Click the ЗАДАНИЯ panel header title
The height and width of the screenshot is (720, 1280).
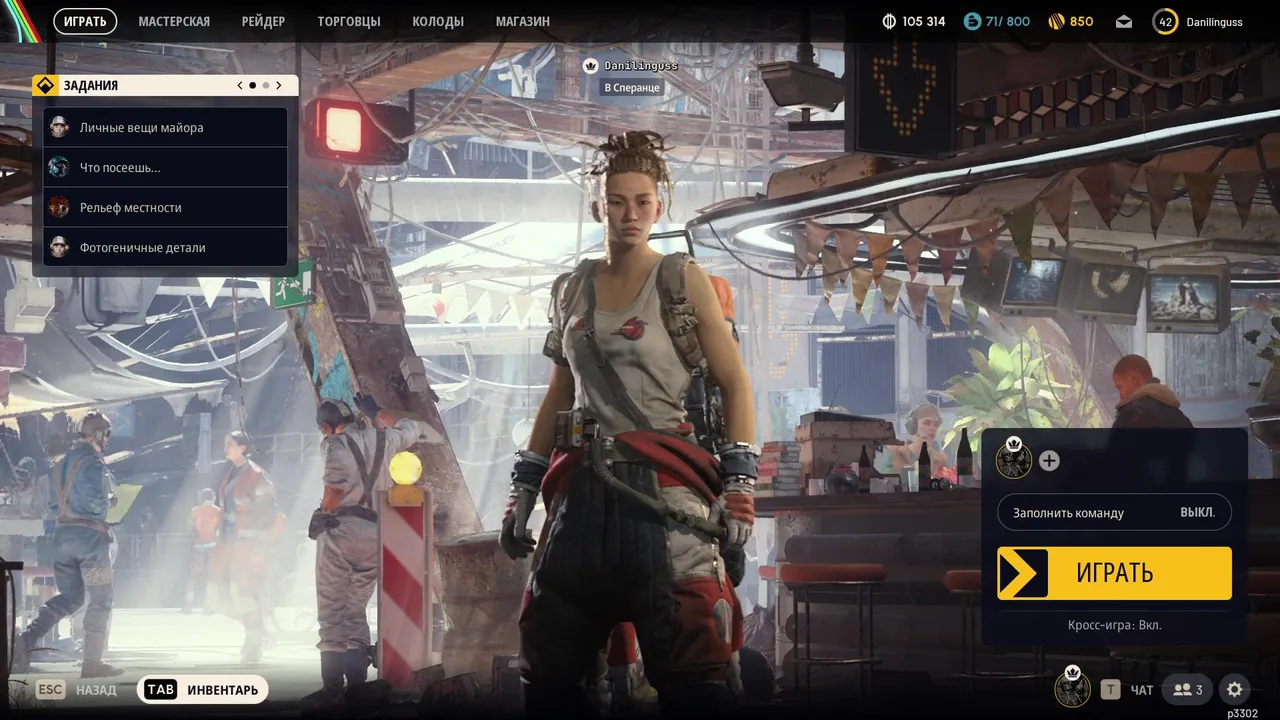click(91, 86)
